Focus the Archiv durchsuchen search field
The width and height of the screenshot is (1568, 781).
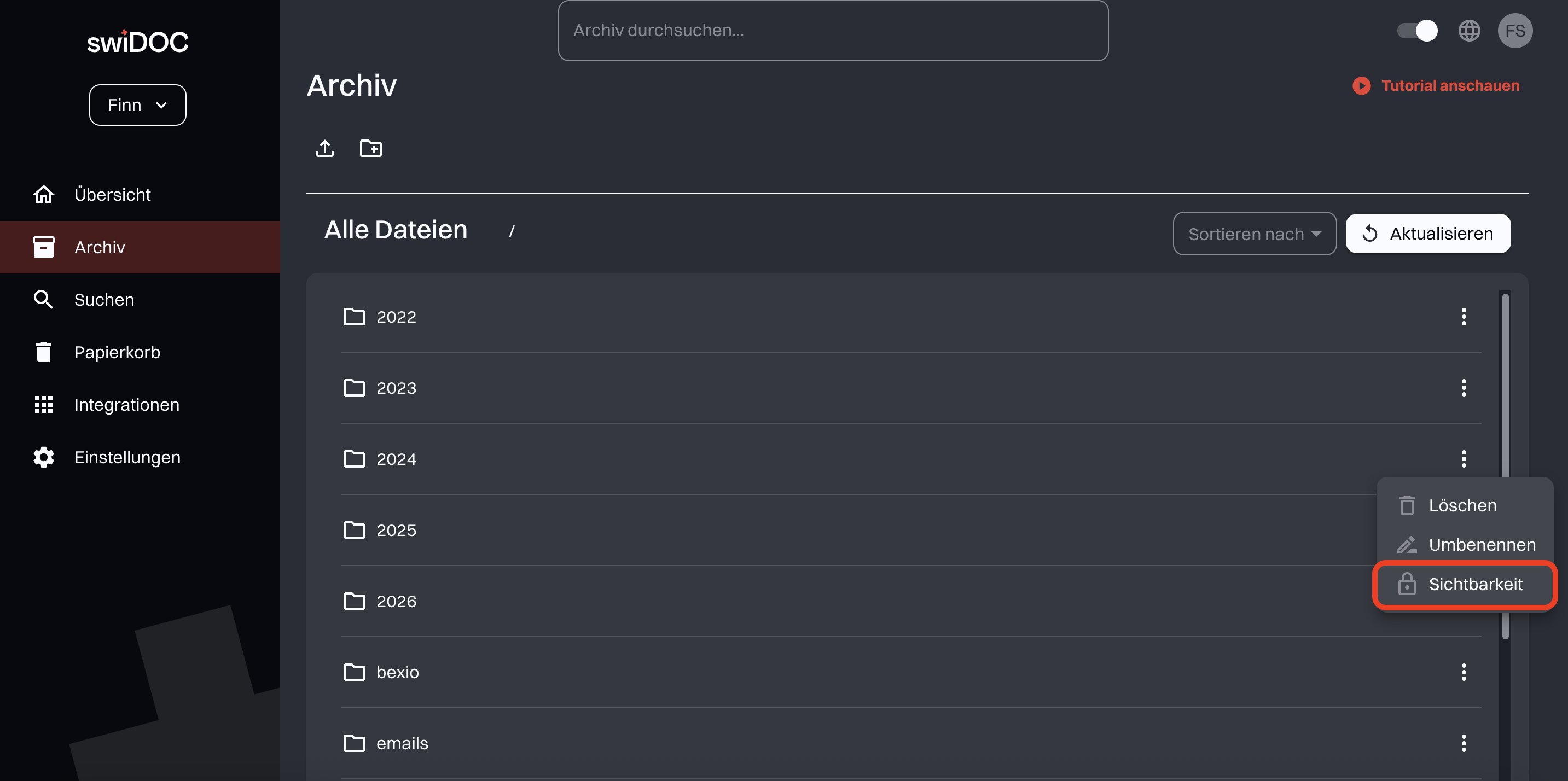click(x=833, y=31)
